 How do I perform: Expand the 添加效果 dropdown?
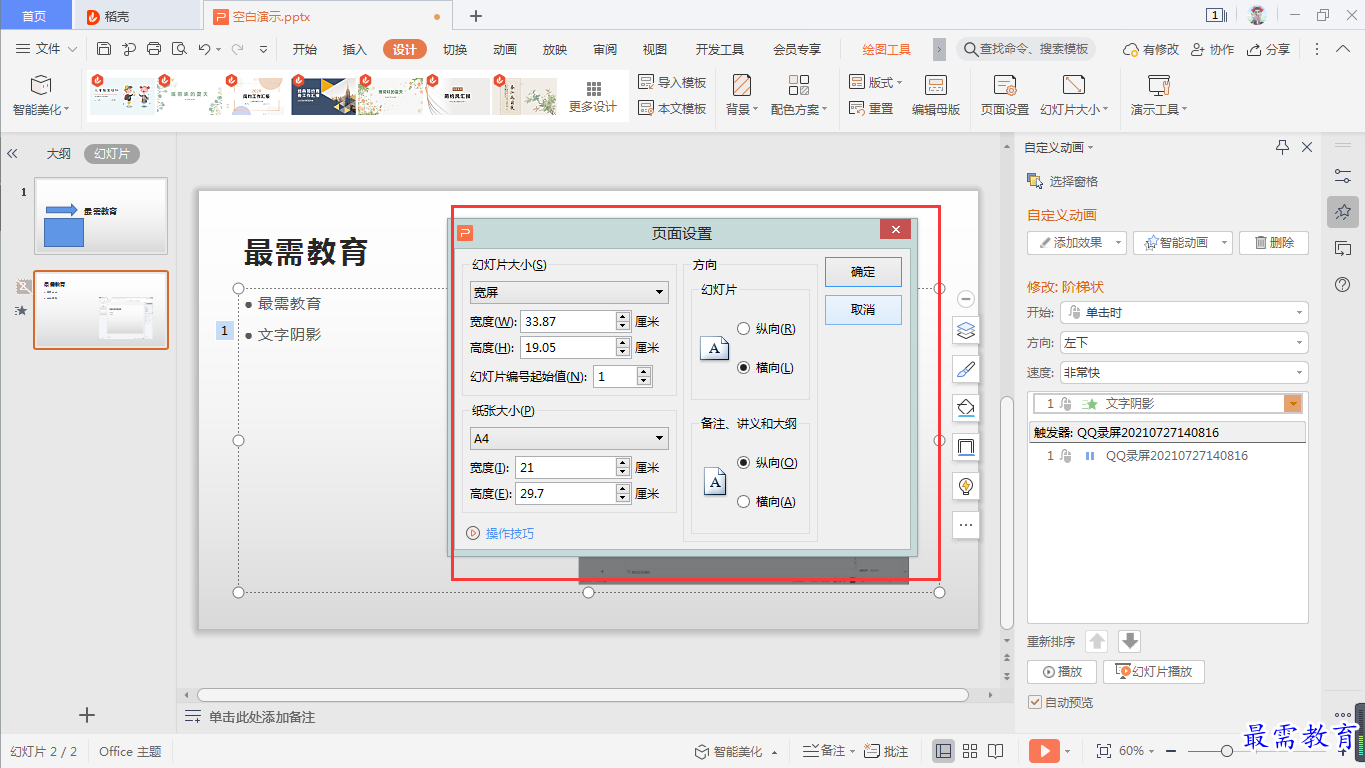1119,242
